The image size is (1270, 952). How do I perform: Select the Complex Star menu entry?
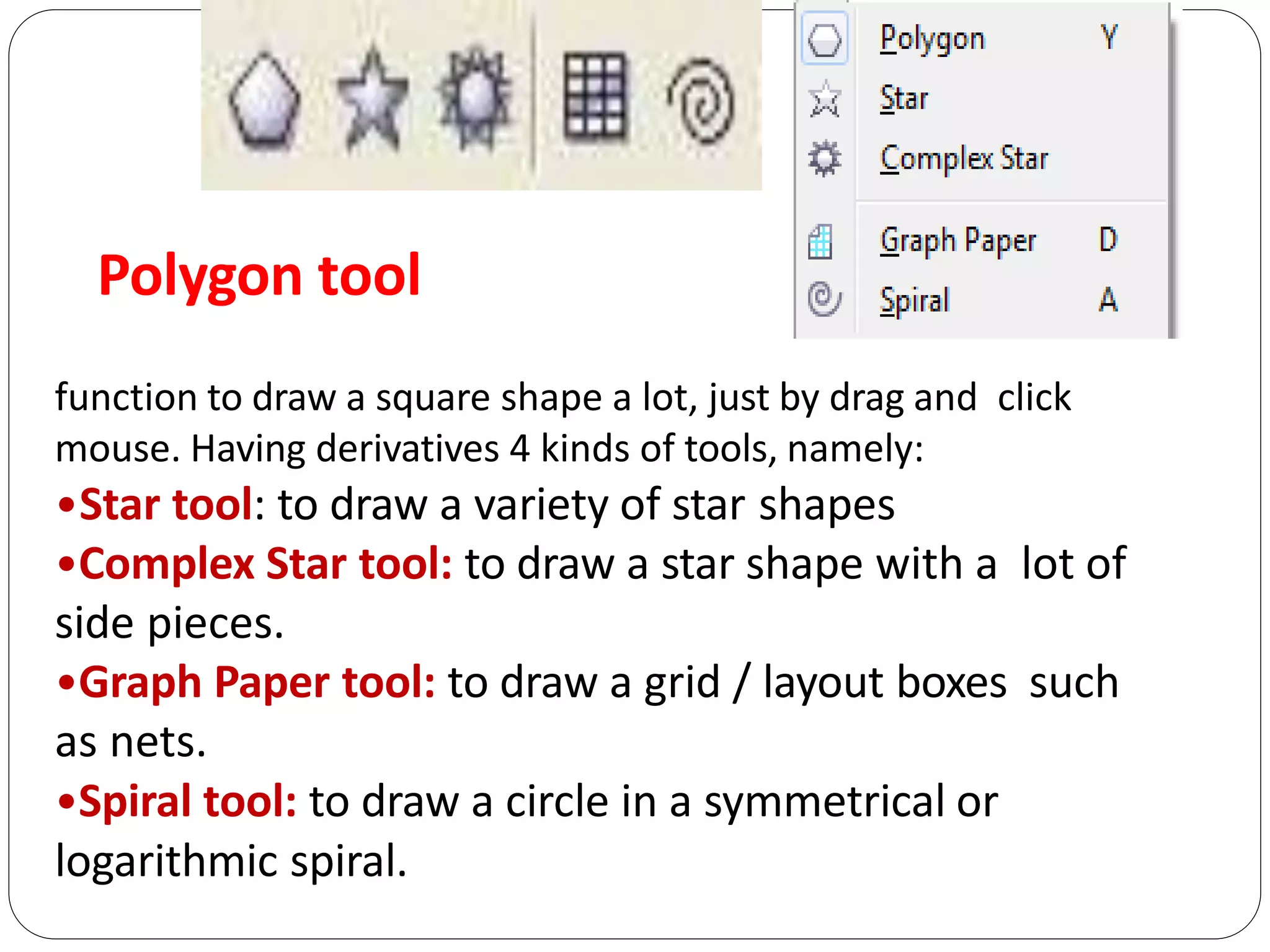click(964, 159)
